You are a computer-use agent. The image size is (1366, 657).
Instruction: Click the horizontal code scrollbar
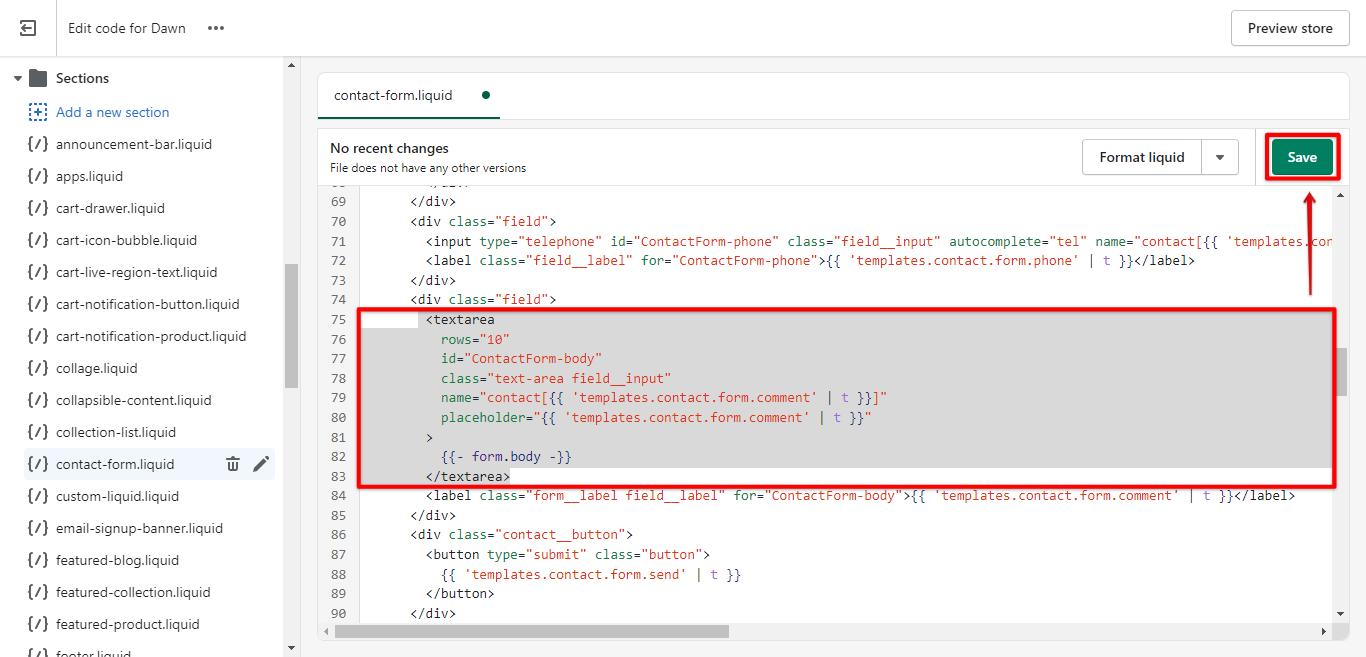[x=532, y=632]
